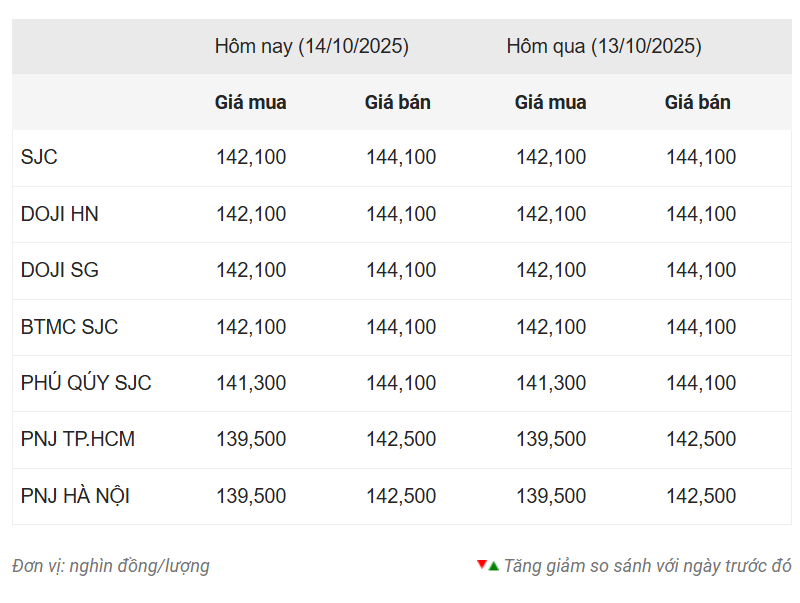Select the Hôm nay (14/10/2025) column header

[x=311, y=46]
